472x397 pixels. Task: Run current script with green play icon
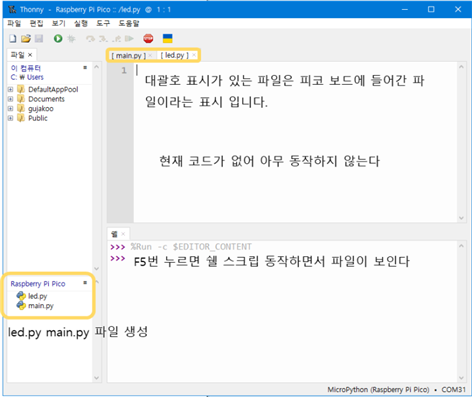[58, 39]
